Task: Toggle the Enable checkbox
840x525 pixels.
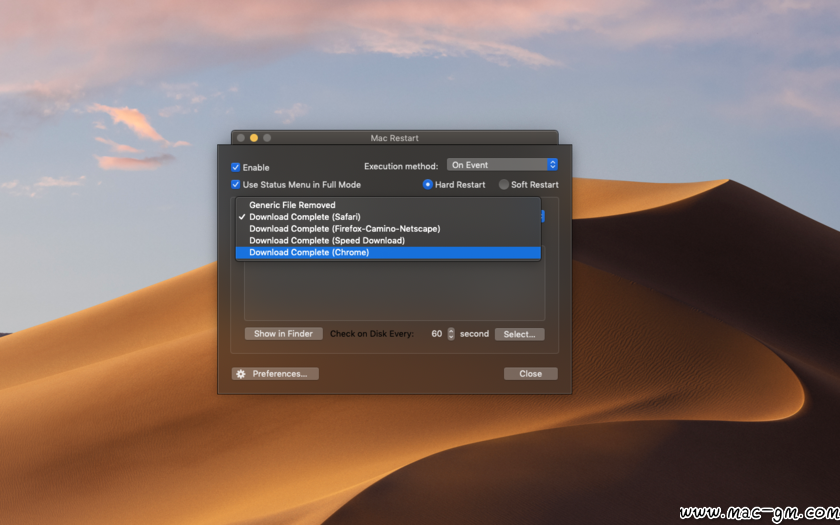Action: 235,167
